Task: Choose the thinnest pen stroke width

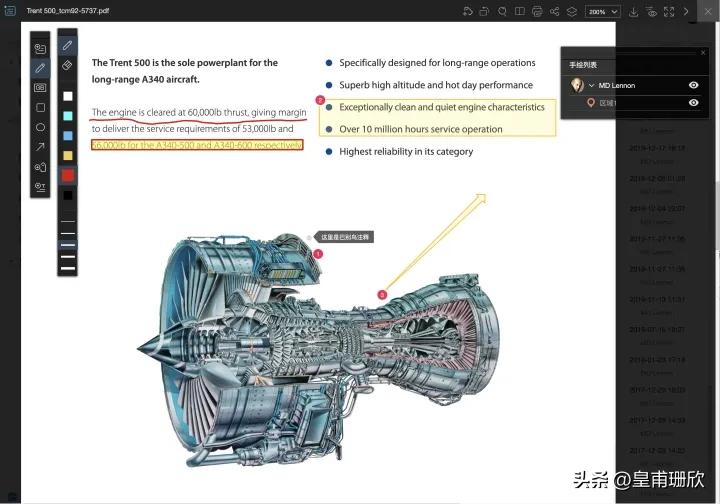Action: tap(68, 221)
